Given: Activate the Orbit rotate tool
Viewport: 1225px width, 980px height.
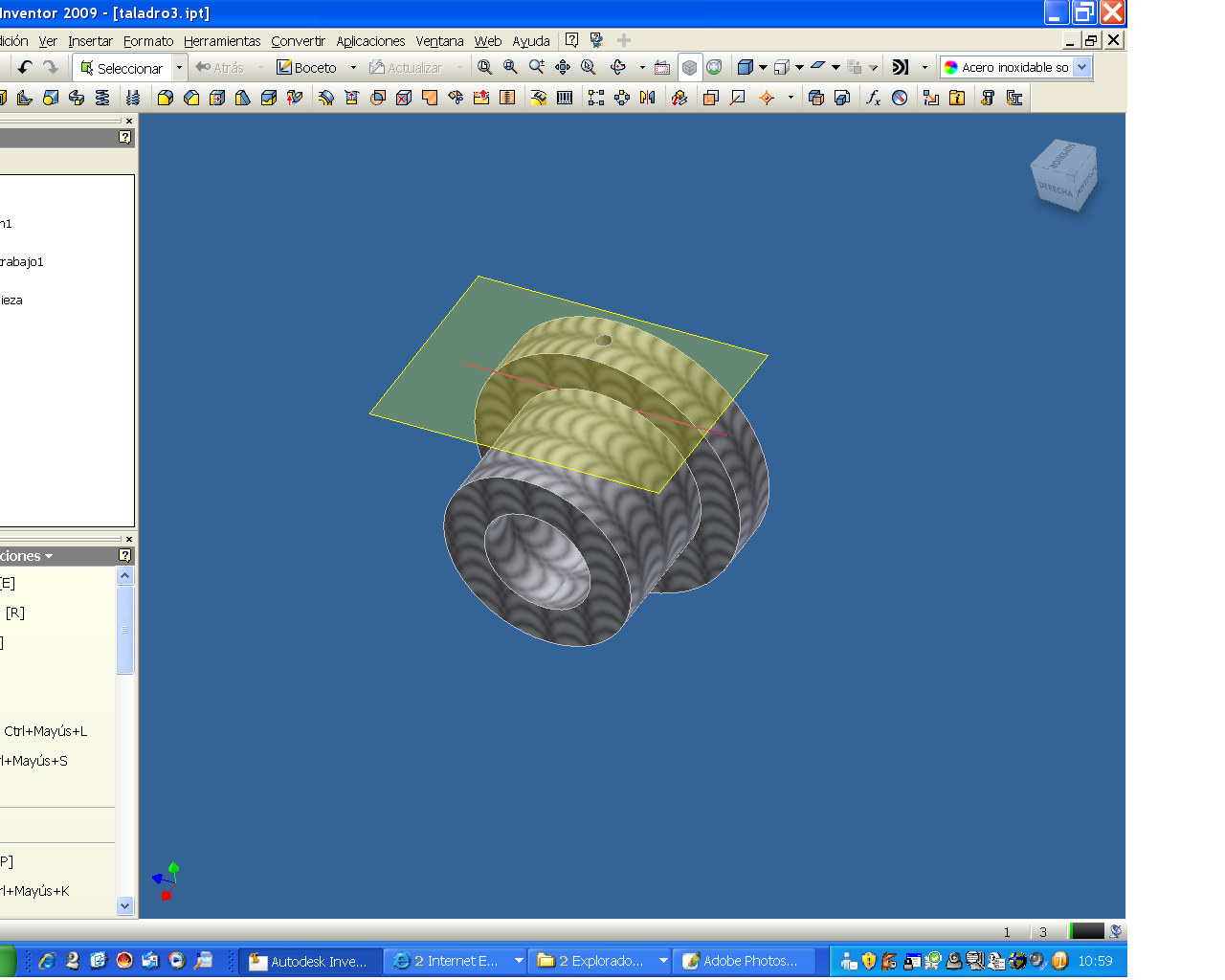Looking at the screenshot, I should (618, 67).
